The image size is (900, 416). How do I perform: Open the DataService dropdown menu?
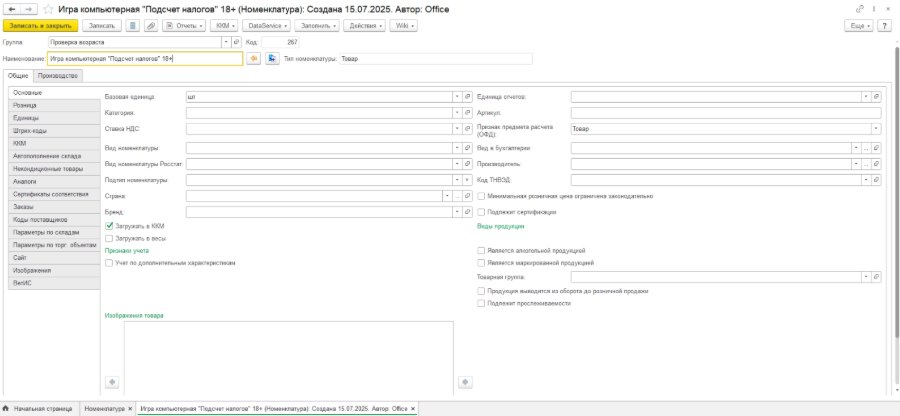[x=266, y=26]
